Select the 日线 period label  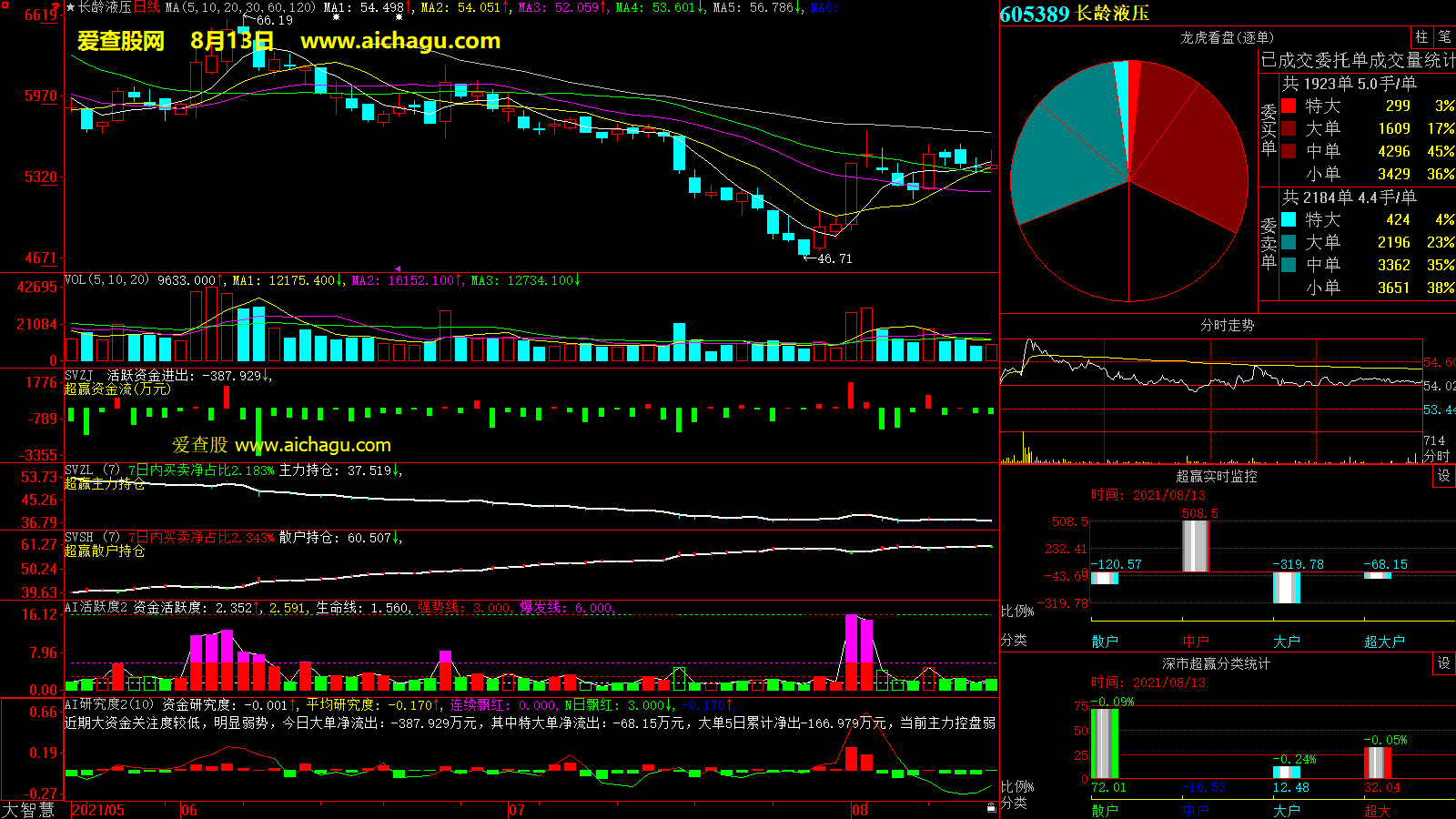coord(147,7)
